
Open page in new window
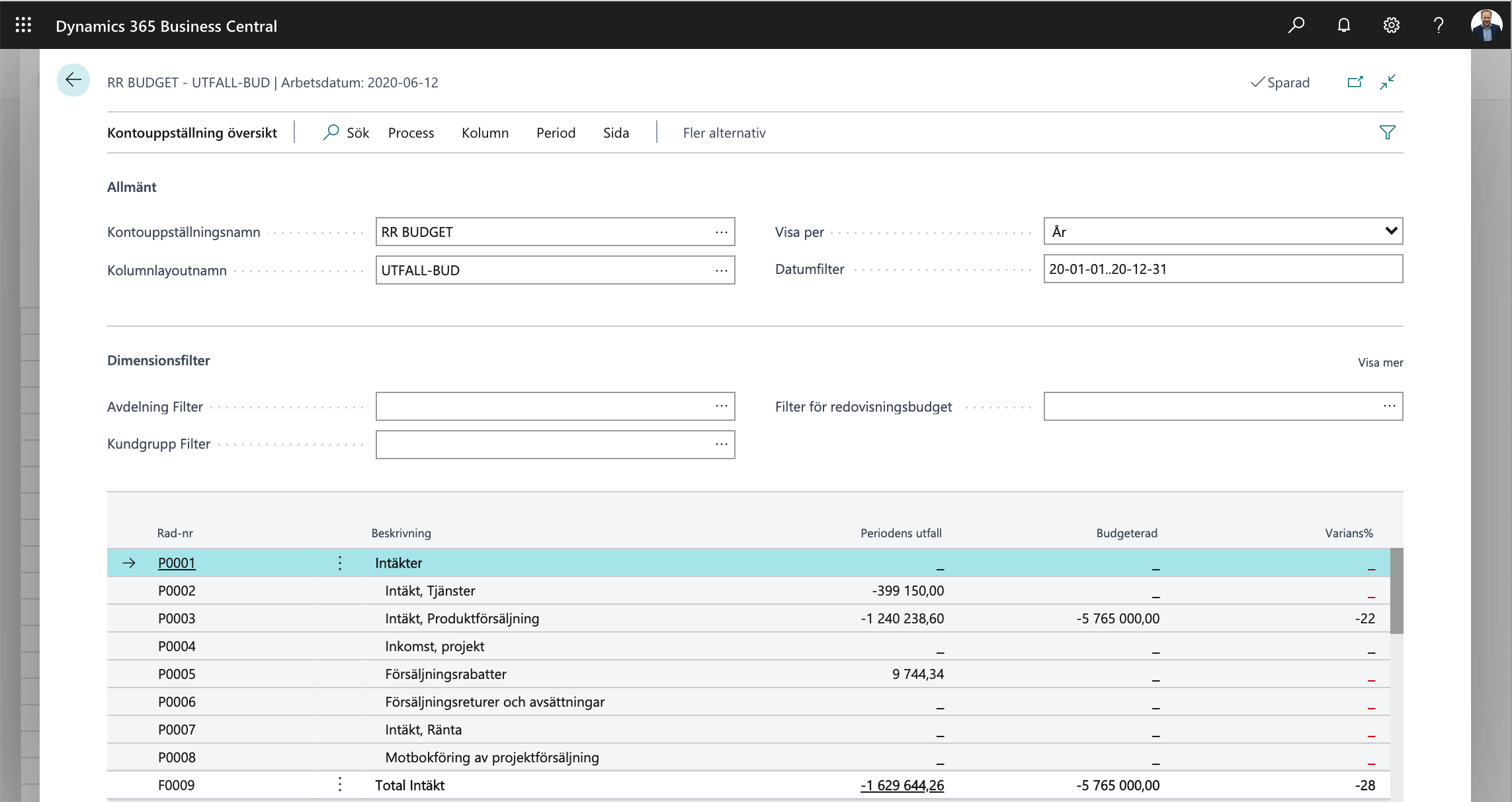1355,82
